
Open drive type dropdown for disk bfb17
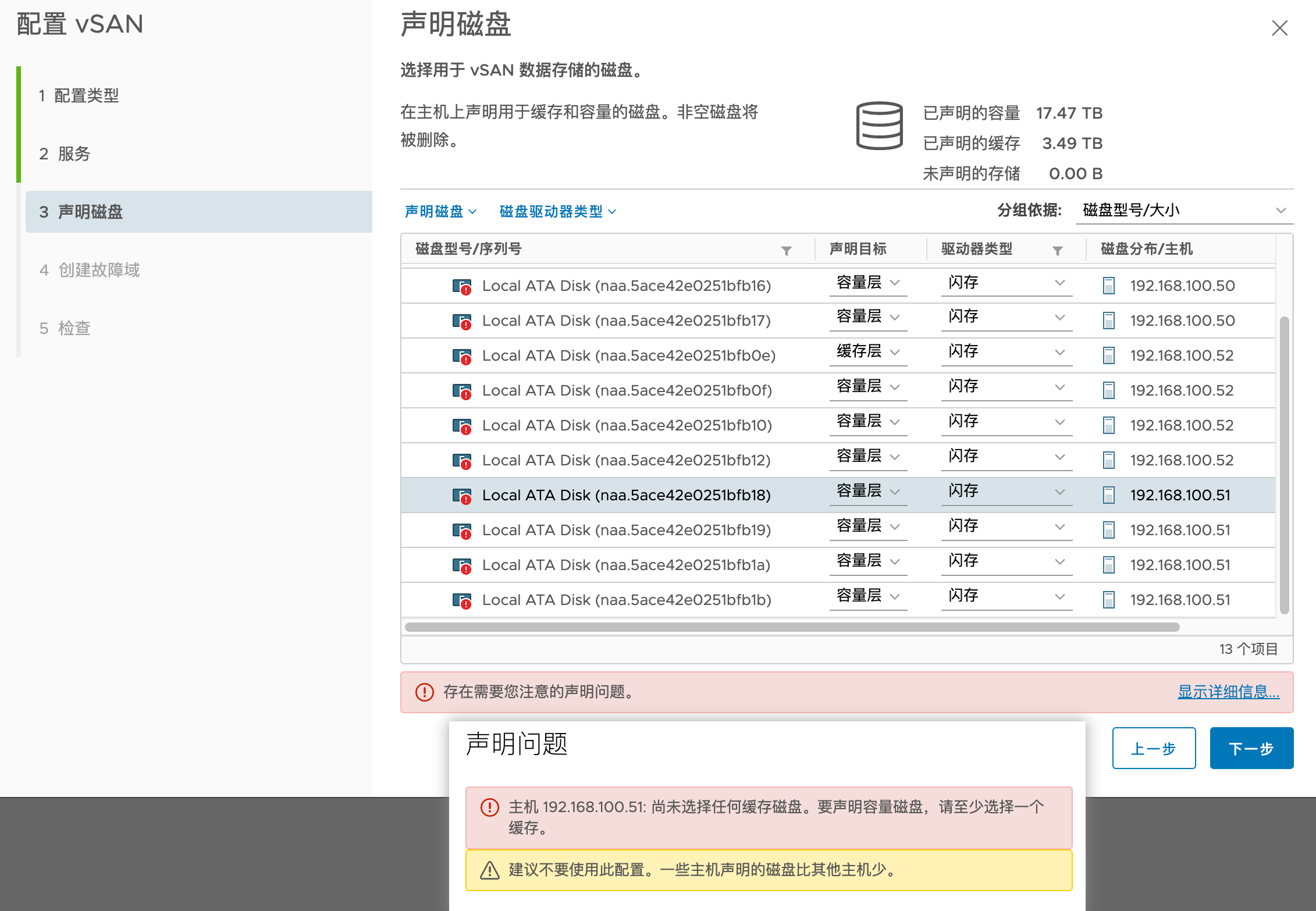click(1006, 317)
